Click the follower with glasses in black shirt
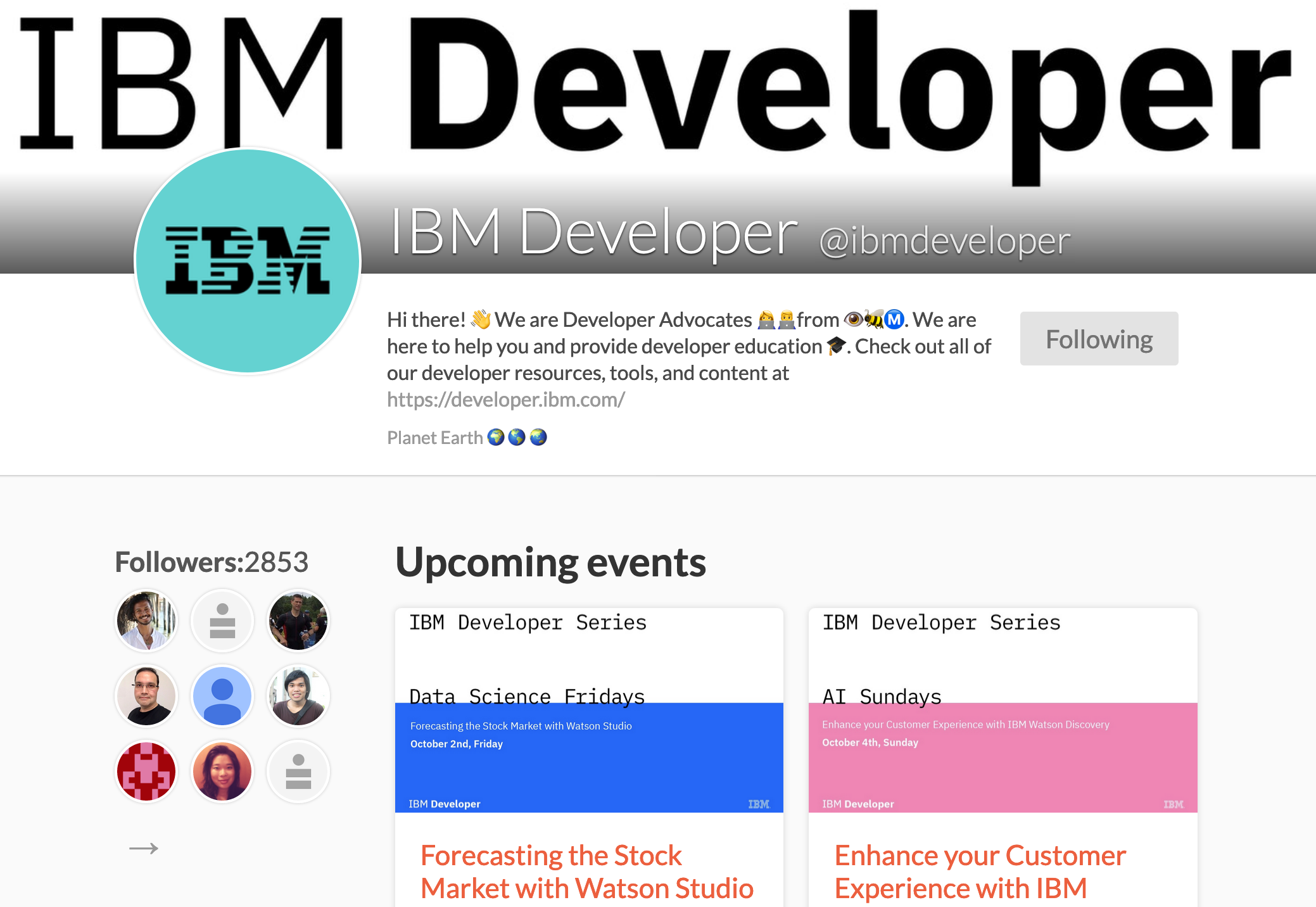The height and width of the screenshot is (907, 1316). click(146, 696)
